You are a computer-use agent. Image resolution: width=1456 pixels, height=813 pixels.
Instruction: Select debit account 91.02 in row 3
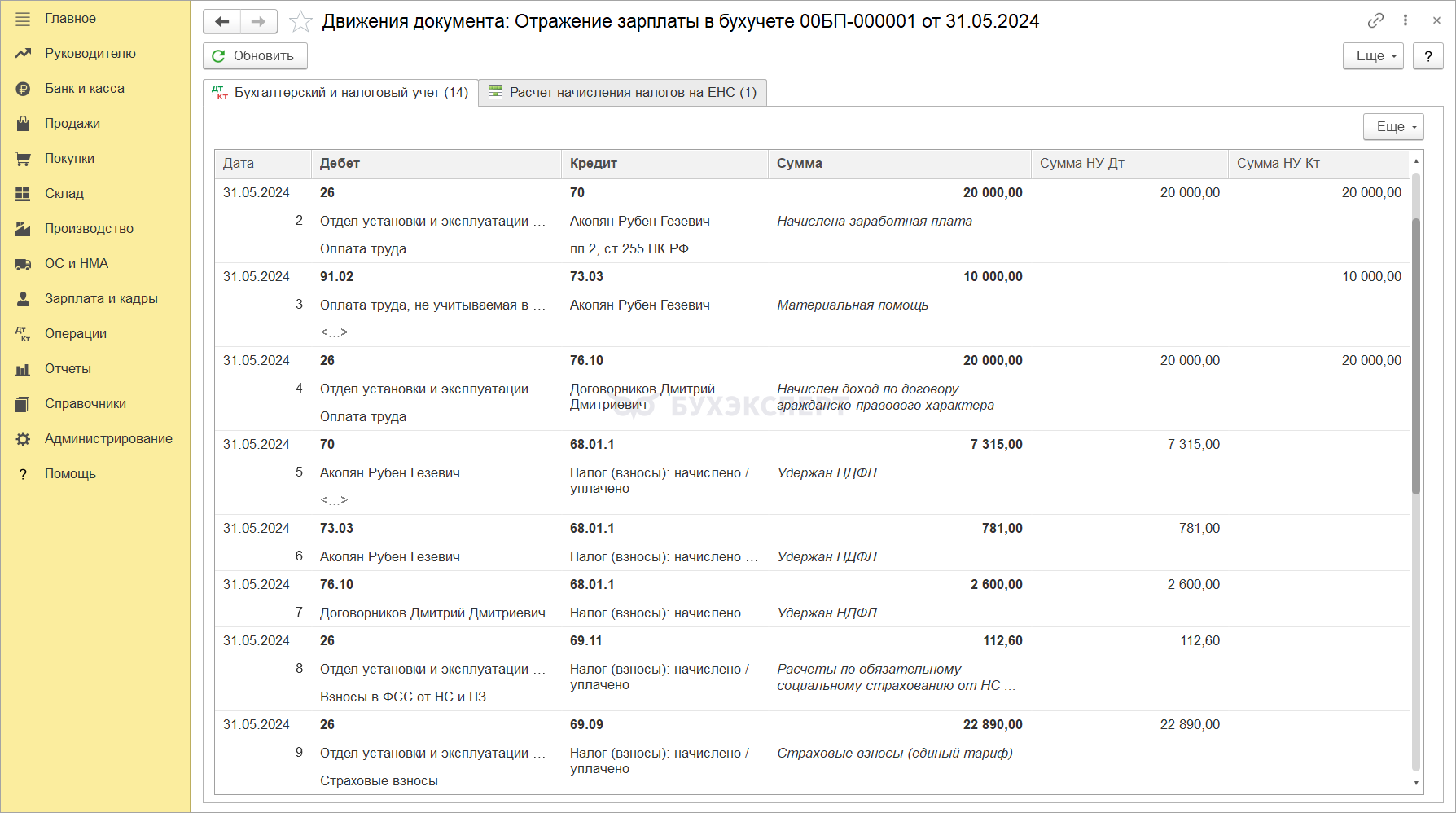coord(336,277)
